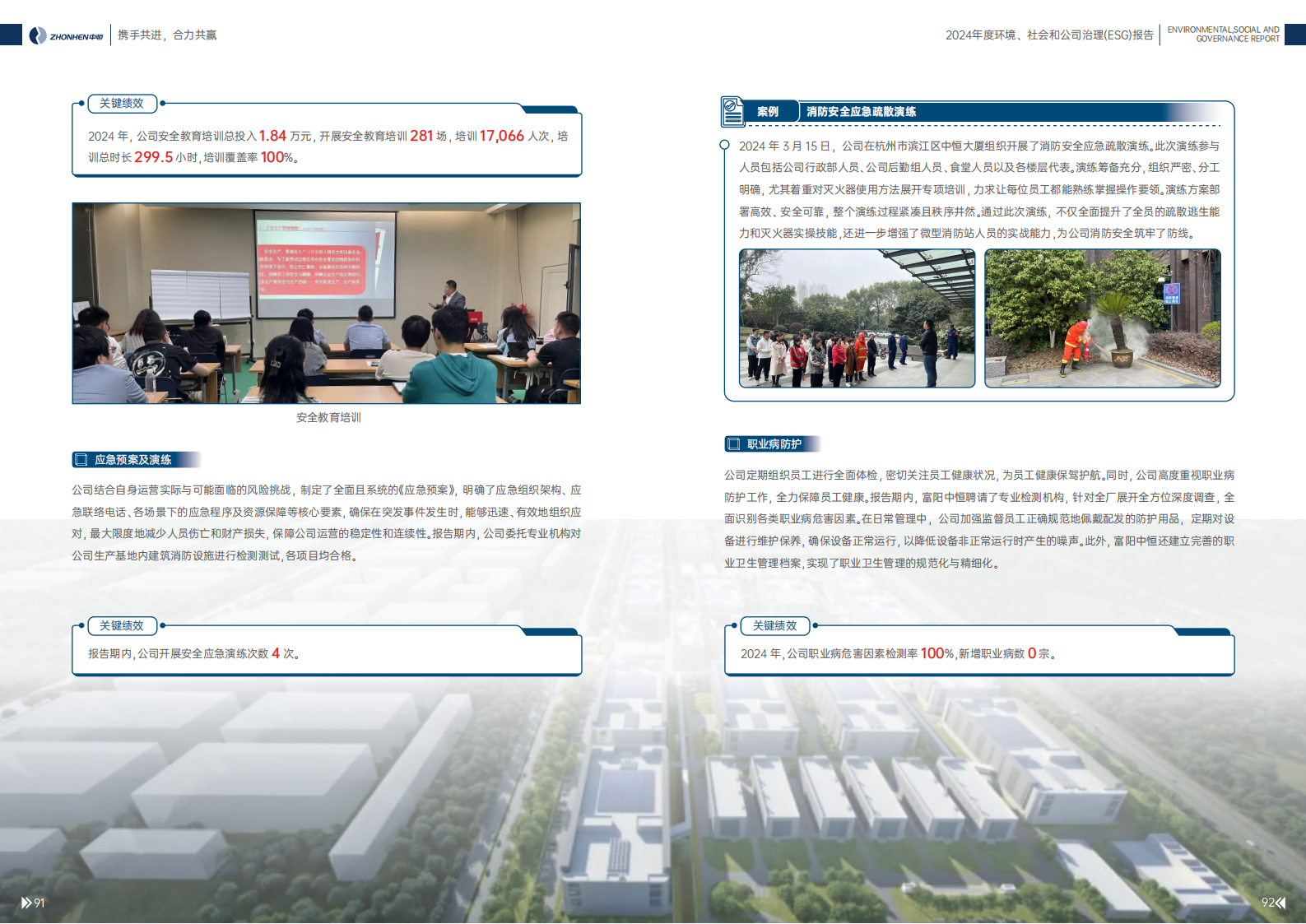Click the page number 92
Screen dimensions: 1306x924
tap(1267, 903)
